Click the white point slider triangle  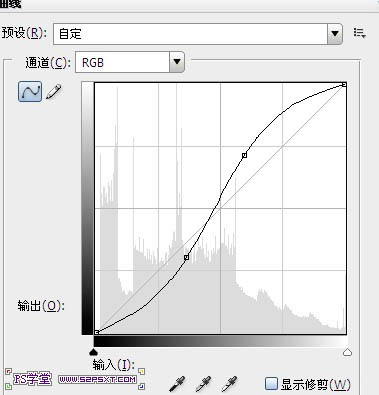pyautogui.click(x=347, y=352)
